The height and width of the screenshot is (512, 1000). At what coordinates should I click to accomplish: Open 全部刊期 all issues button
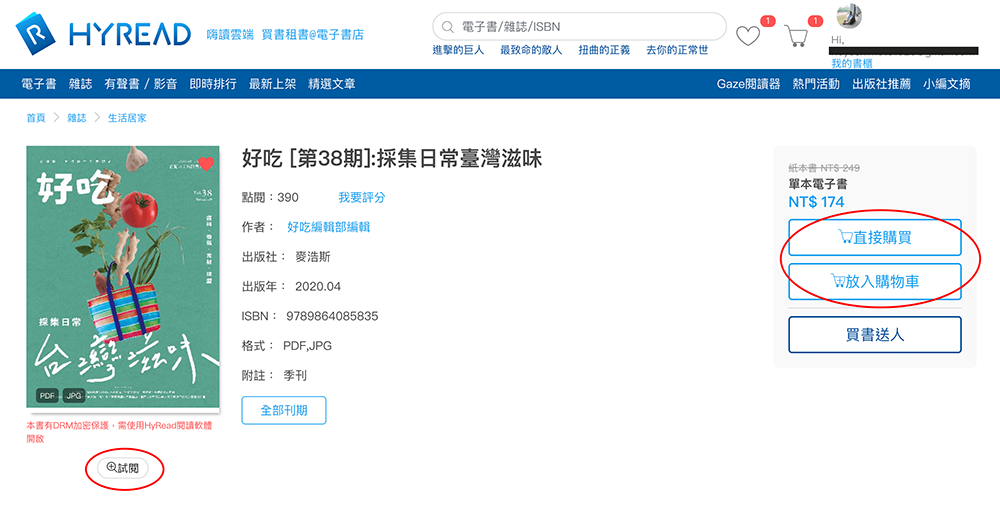pyautogui.click(x=284, y=410)
